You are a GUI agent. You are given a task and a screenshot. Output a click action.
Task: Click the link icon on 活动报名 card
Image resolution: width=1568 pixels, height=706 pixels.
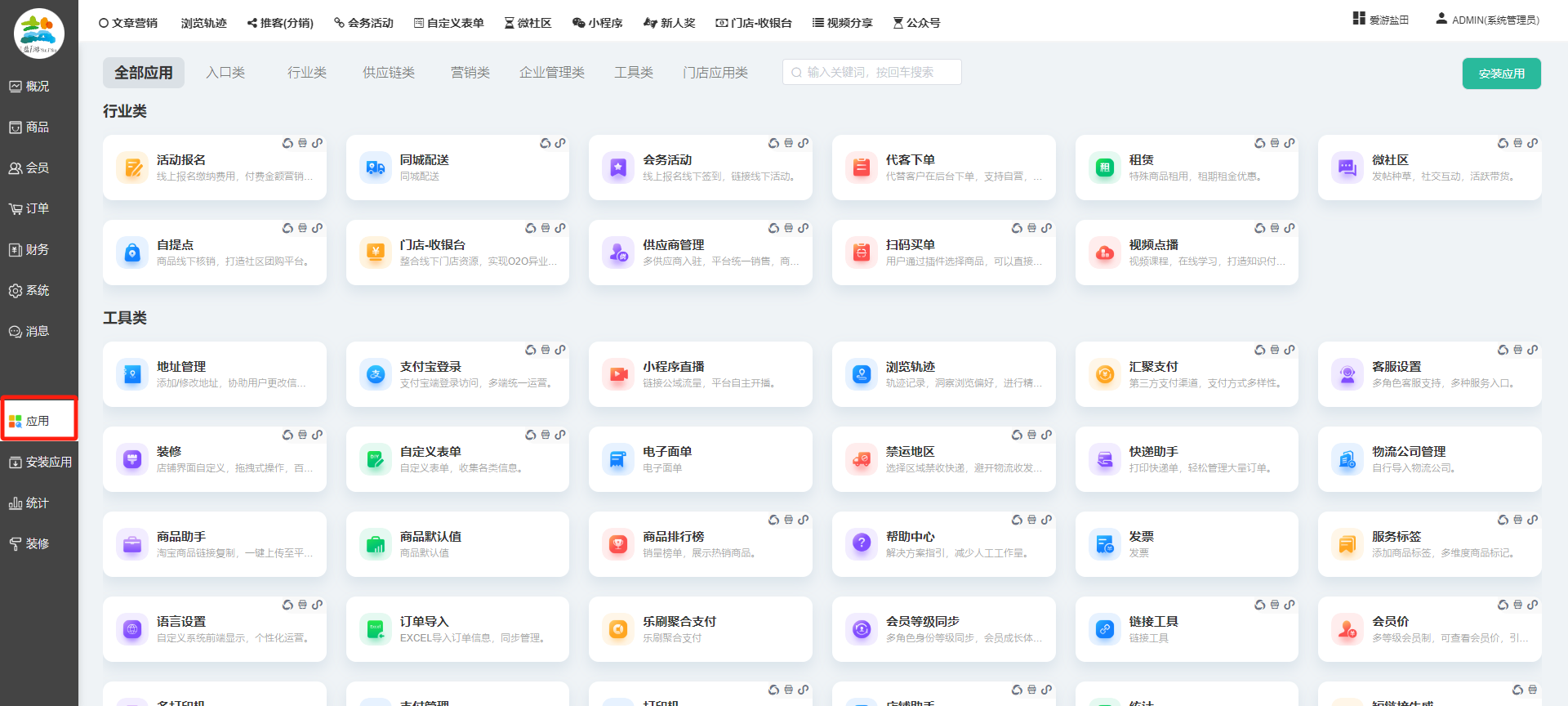[317, 143]
